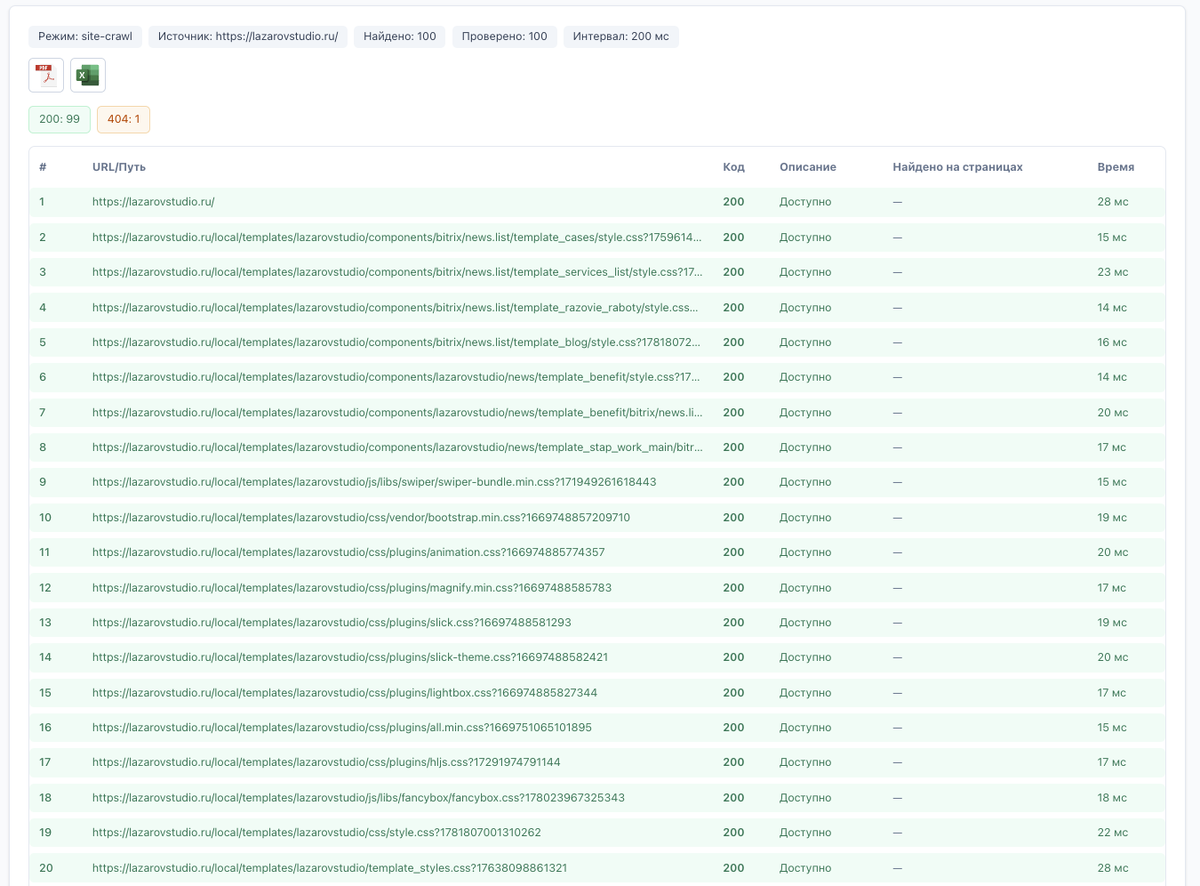Select the template_blog/style.css URL
Viewport: 1200px width, 886px height.
pyautogui.click(x=397, y=342)
